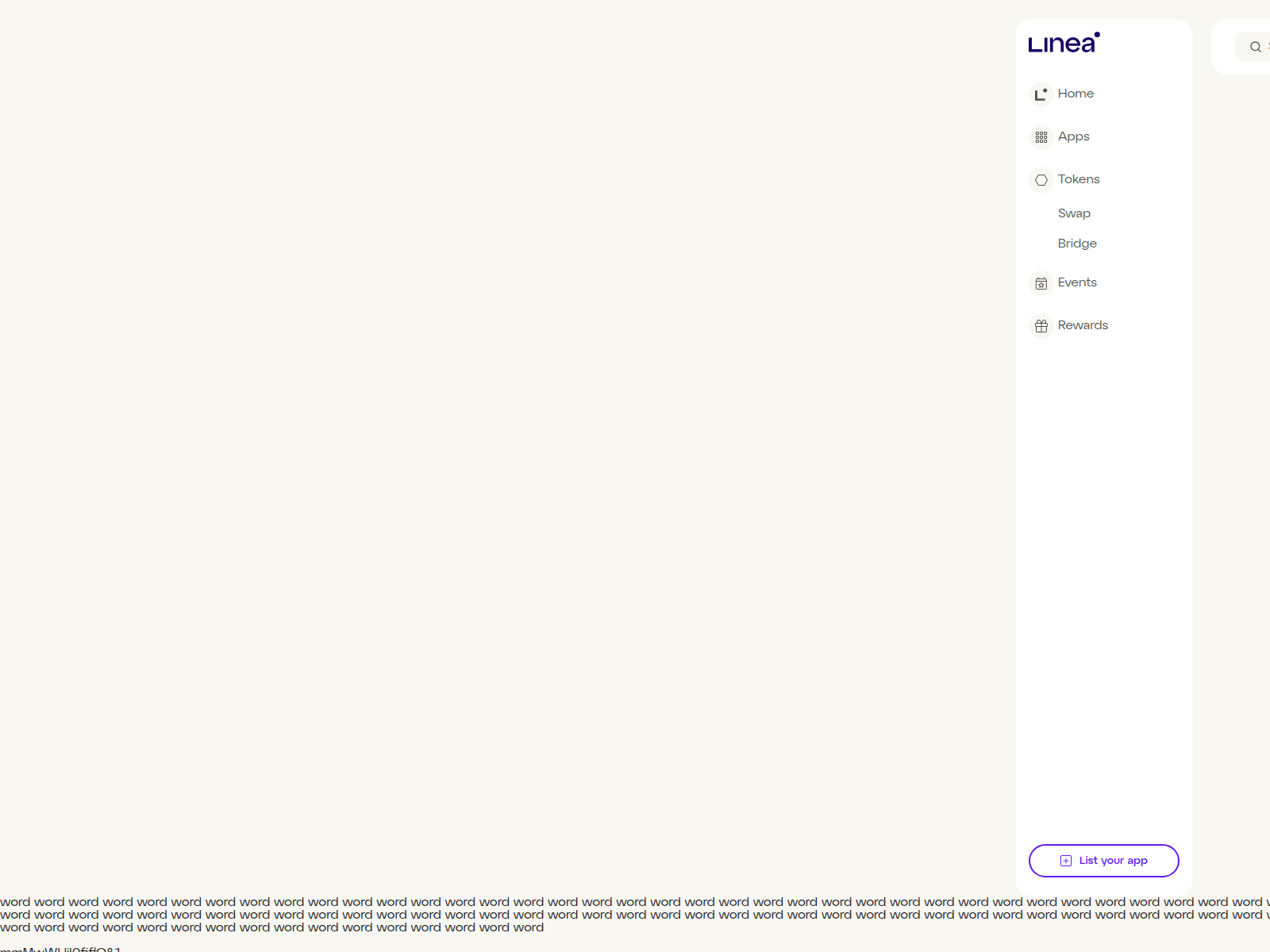Navigate to the Events page
This screenshot has width=1270, height=952.
[x=1078, y=282]
